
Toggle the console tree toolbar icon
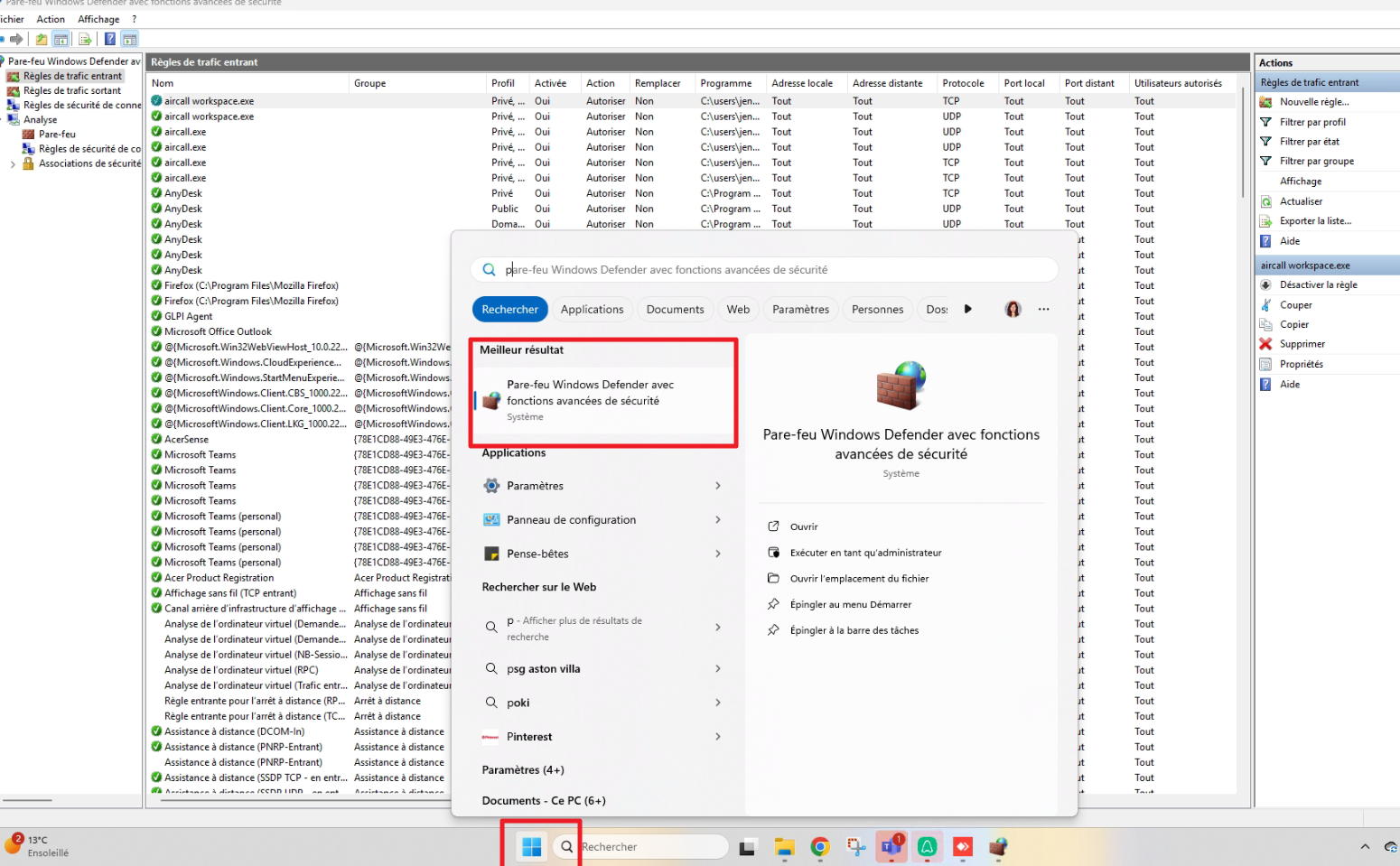pyautogui.click(x=61, y=39)
